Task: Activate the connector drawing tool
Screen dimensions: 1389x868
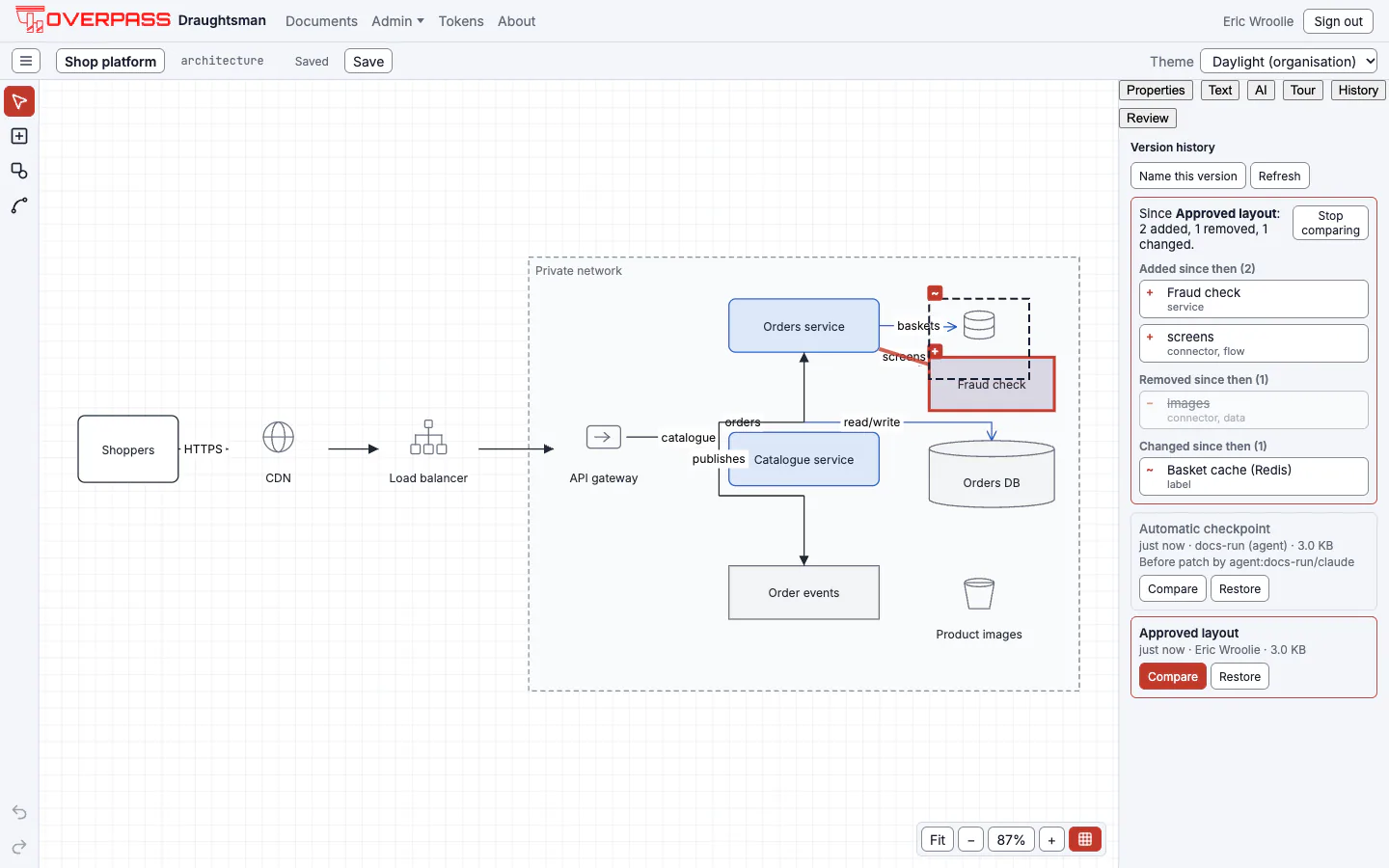Action: click(19, 205)
